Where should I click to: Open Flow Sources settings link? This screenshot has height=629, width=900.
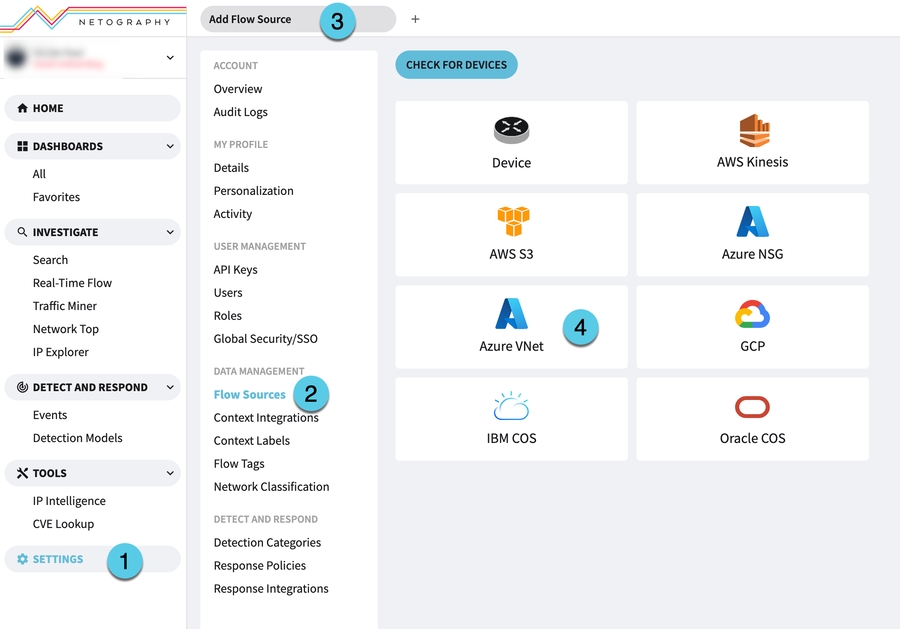click(x=249, y=395)
